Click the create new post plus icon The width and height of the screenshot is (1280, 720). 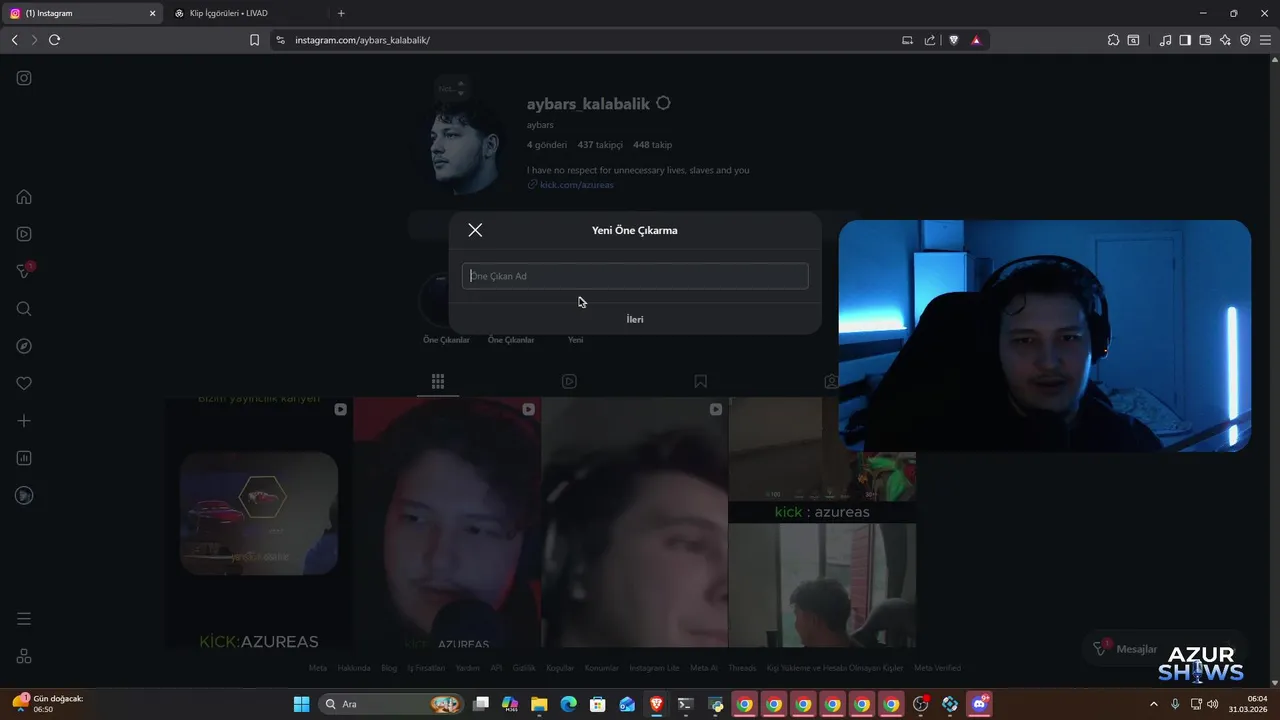point(24,421)
